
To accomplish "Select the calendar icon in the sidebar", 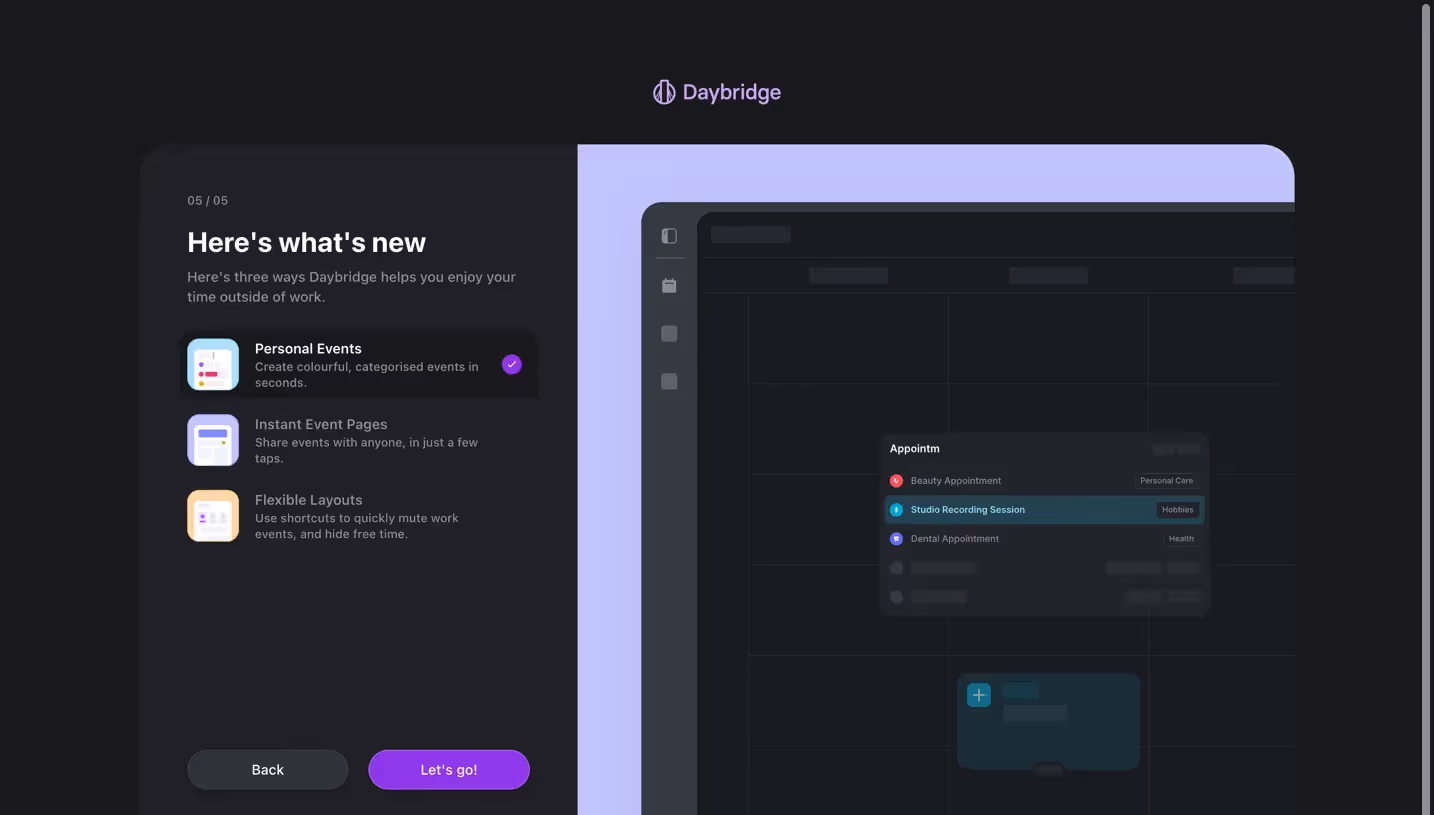I will (x=669, y=285).
